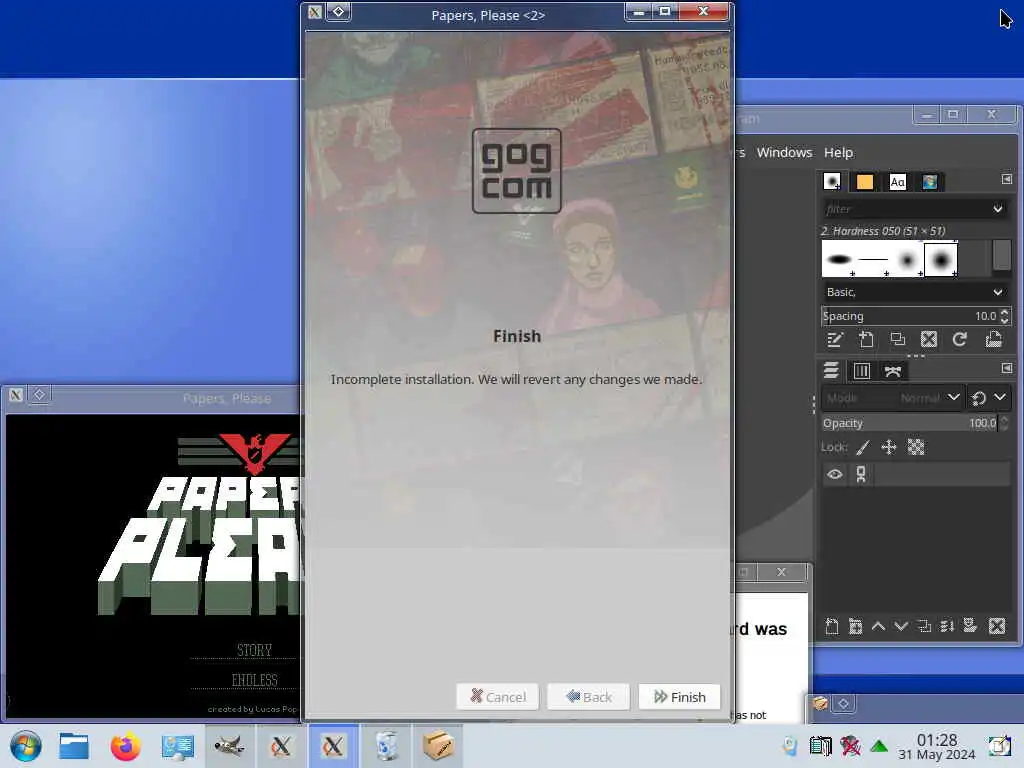The image size is (1024, 768).
Task: Delete layer icon in layers panel
Action: click(x=997, y=627)
